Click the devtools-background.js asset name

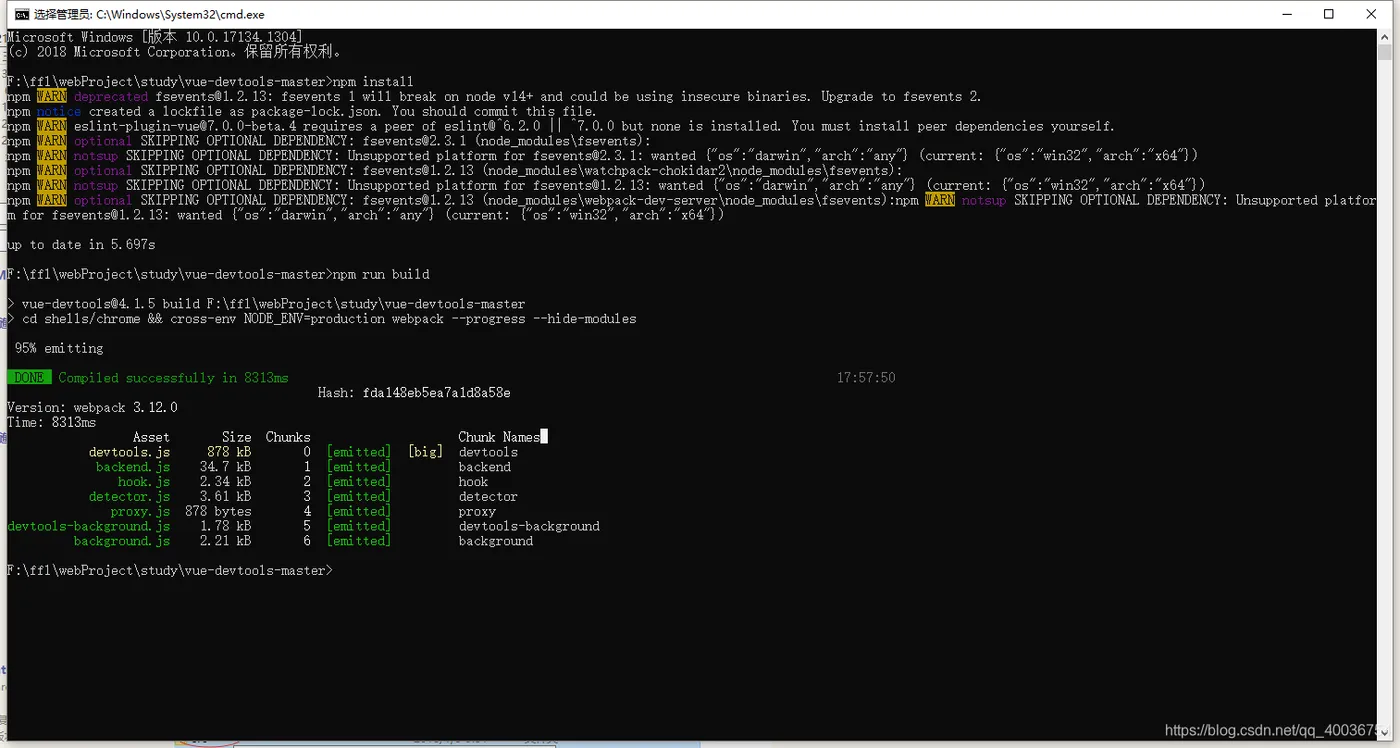click(x=89, y=526)
